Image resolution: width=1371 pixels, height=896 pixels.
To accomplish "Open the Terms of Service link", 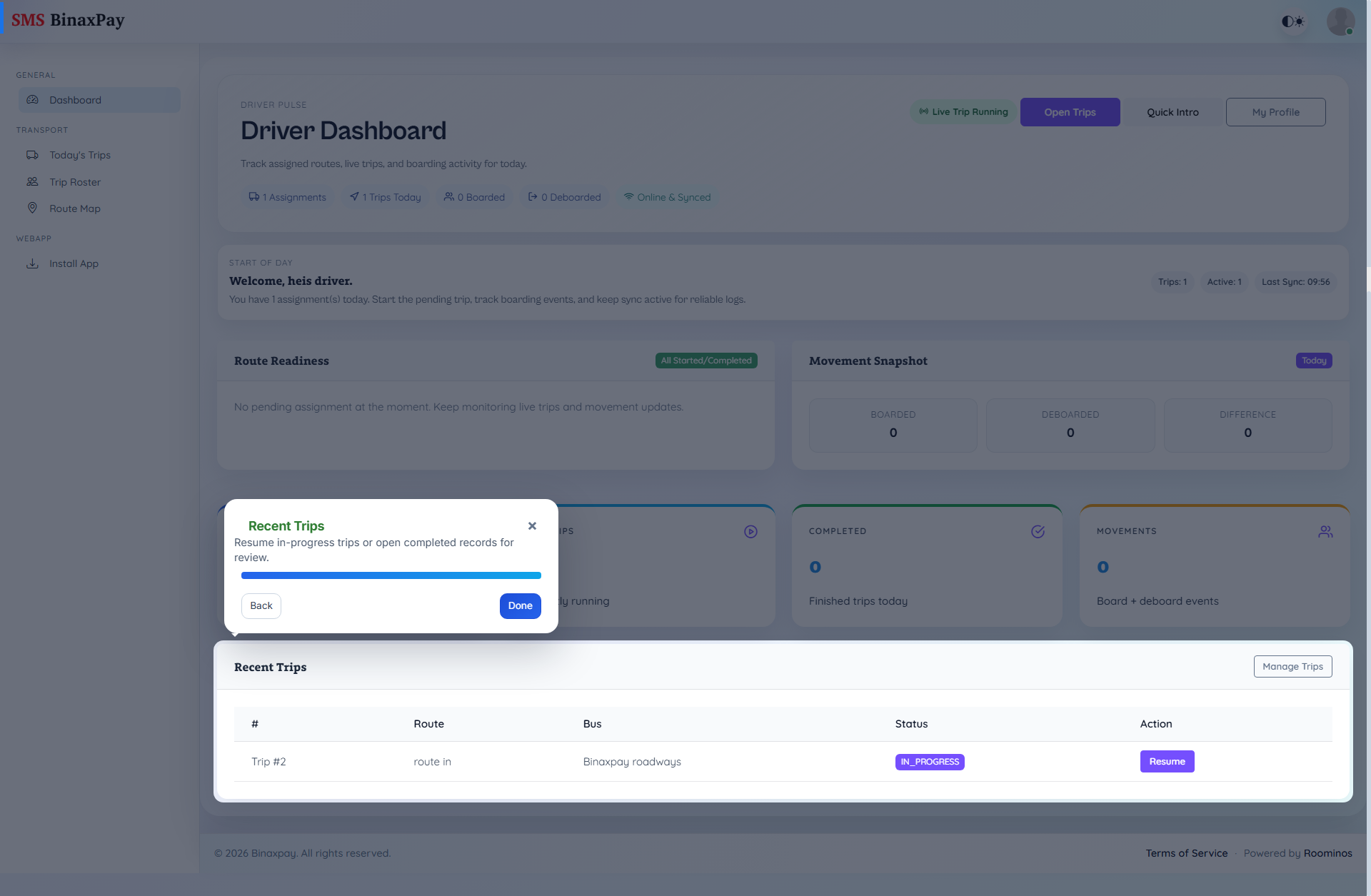I will [x=1186, y=853].
